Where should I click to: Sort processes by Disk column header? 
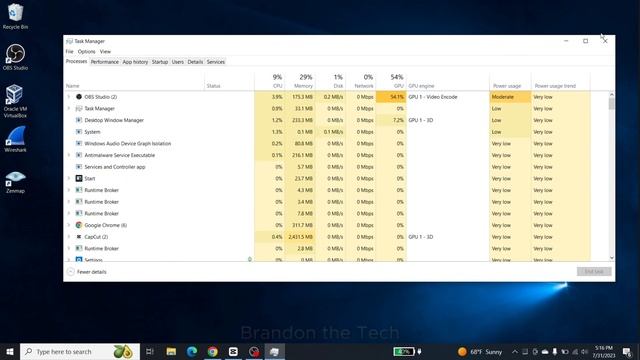point(330,81)
